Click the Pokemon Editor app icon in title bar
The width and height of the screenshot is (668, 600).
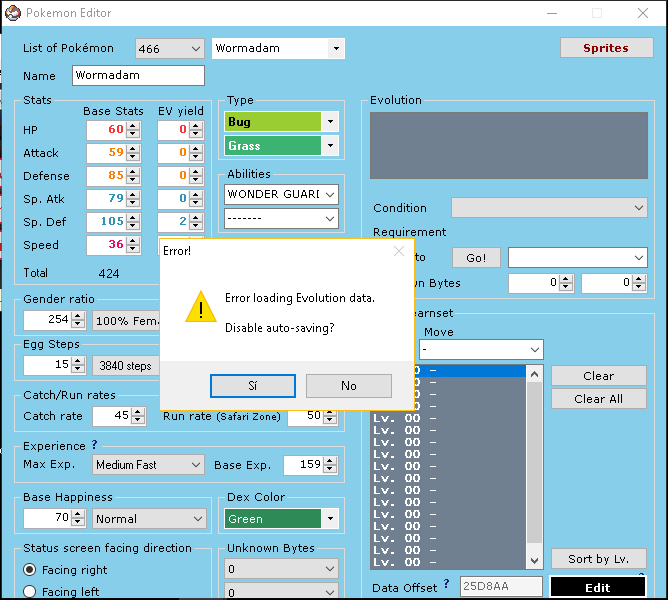tap(13, 13)
